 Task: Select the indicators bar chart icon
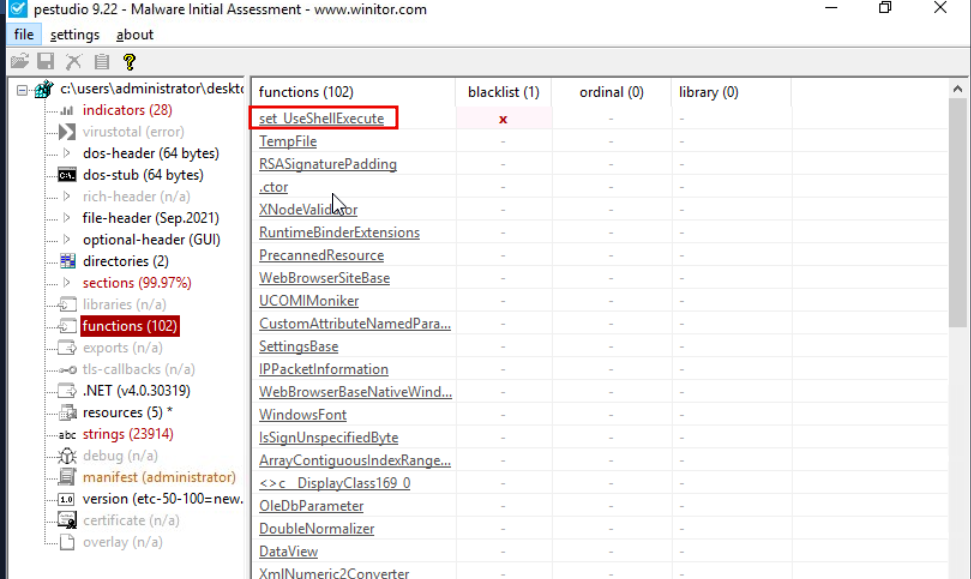67,110
